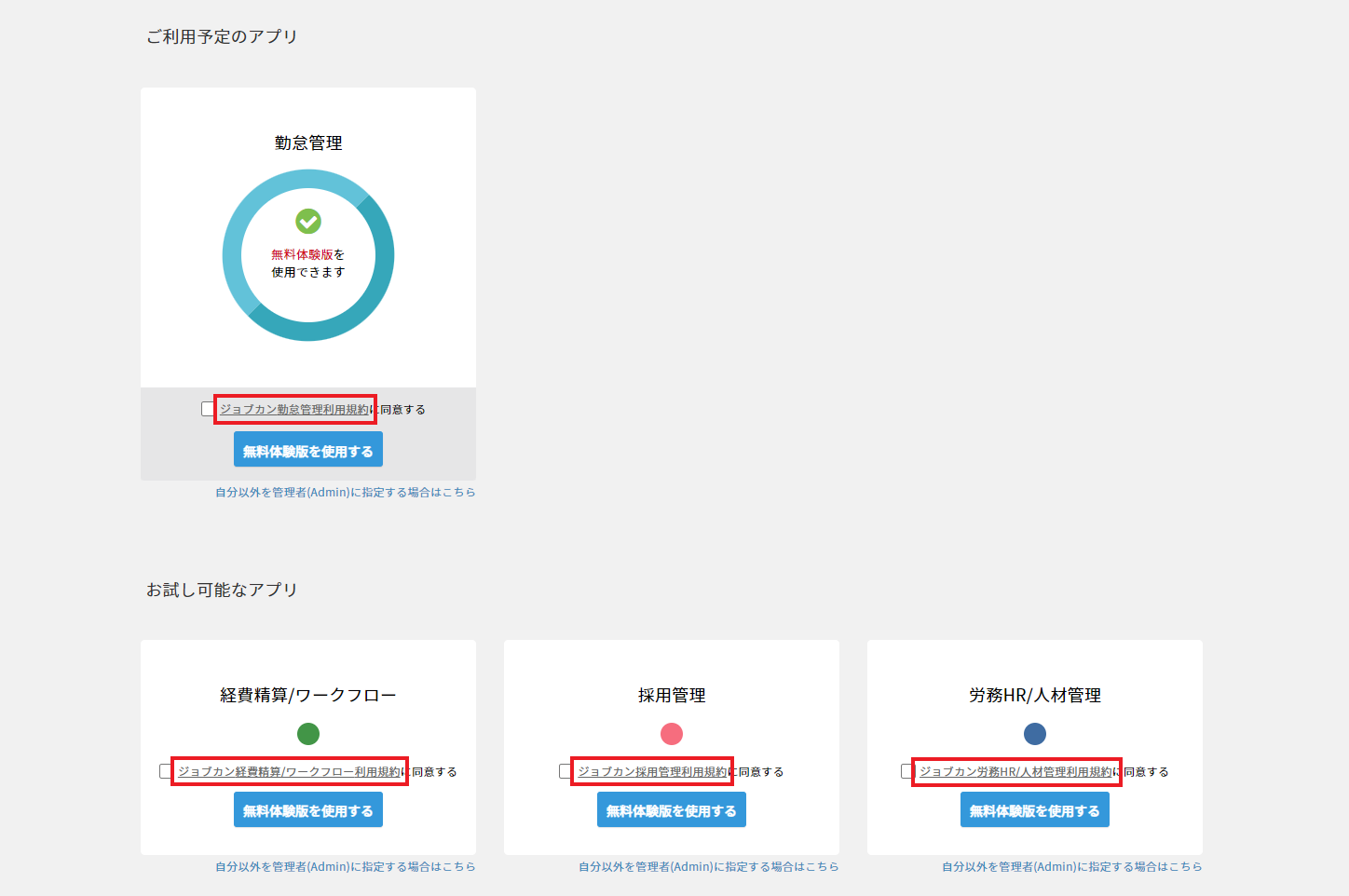
Task: Click the Admin designation link below 勤怠管理 card
Action: click(x=345, y=493)
